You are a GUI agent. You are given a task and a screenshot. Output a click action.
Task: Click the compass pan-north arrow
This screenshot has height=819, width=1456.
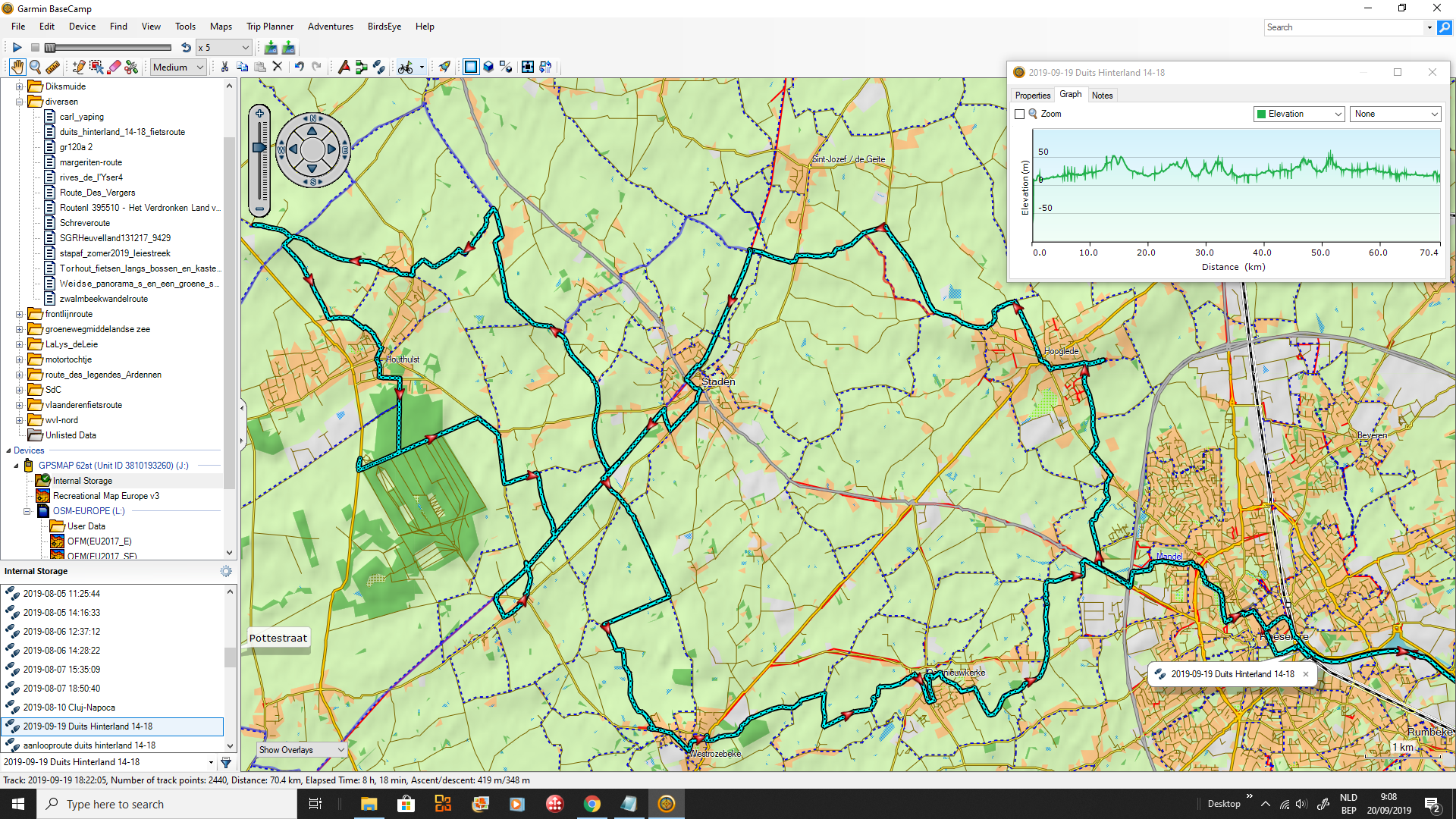pyautogui.click(x=312, y=130)
